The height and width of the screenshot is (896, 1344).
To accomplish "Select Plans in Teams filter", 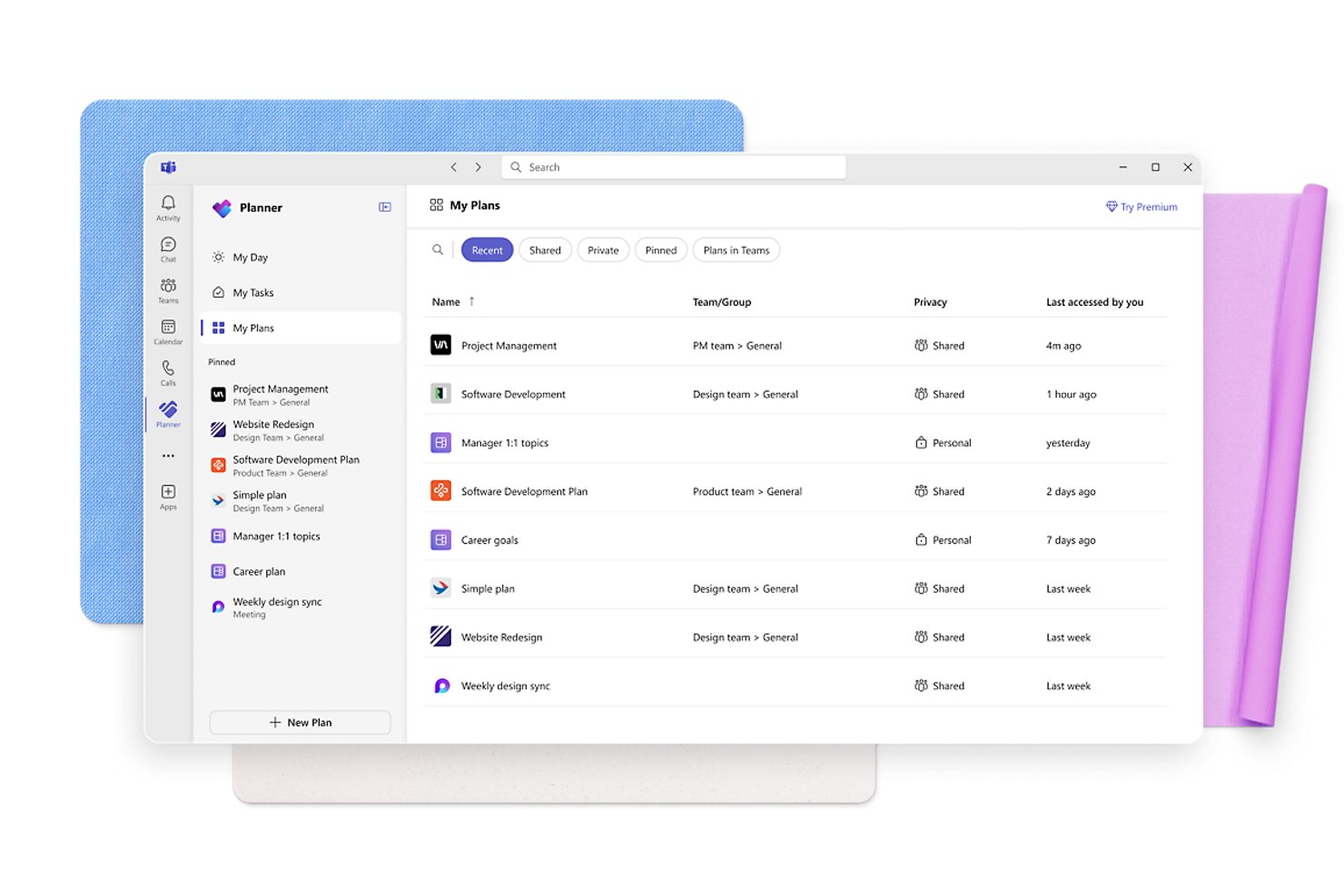I will click(x=736, y=250).
